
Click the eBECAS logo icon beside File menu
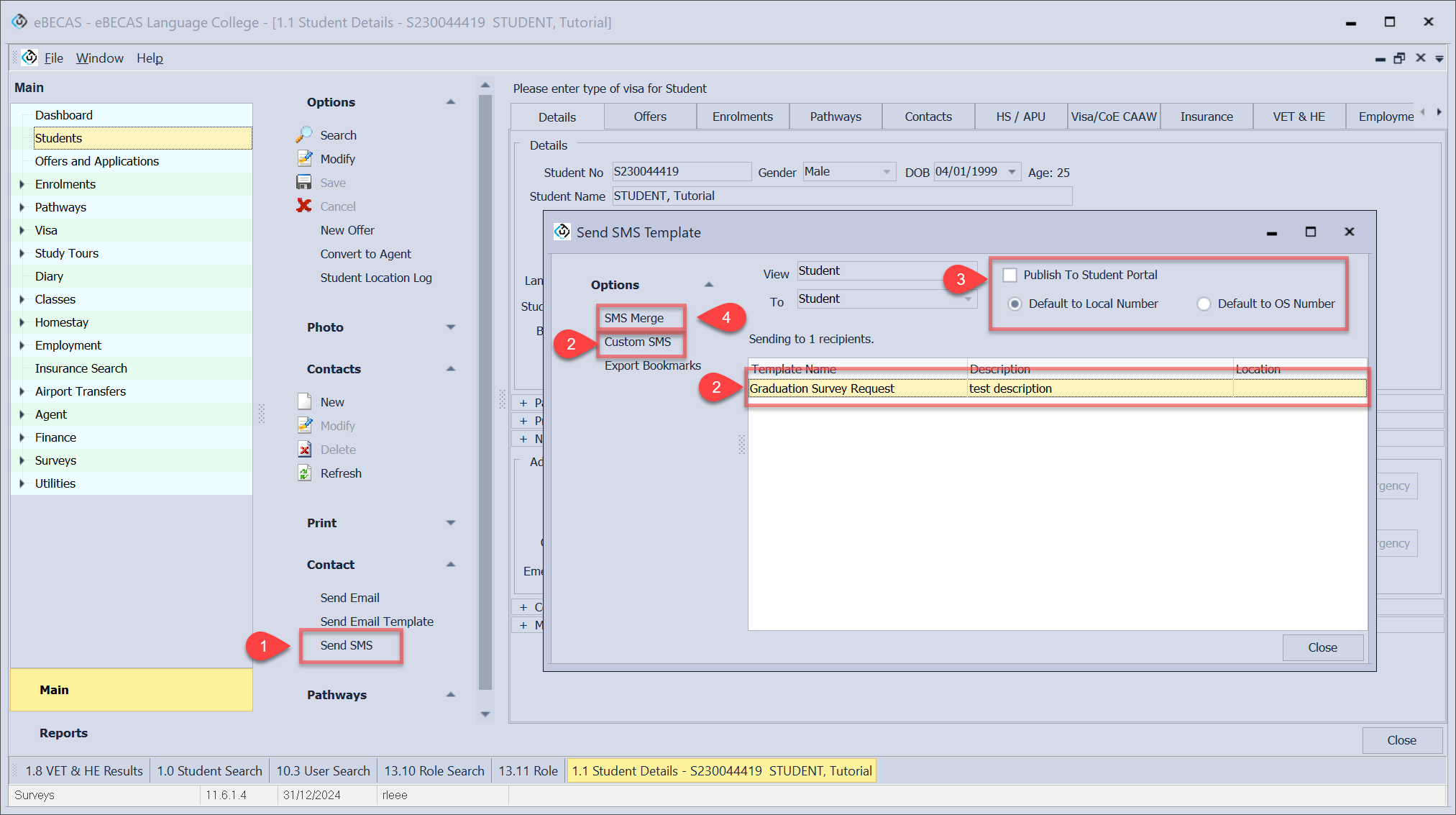click(29, 58)
